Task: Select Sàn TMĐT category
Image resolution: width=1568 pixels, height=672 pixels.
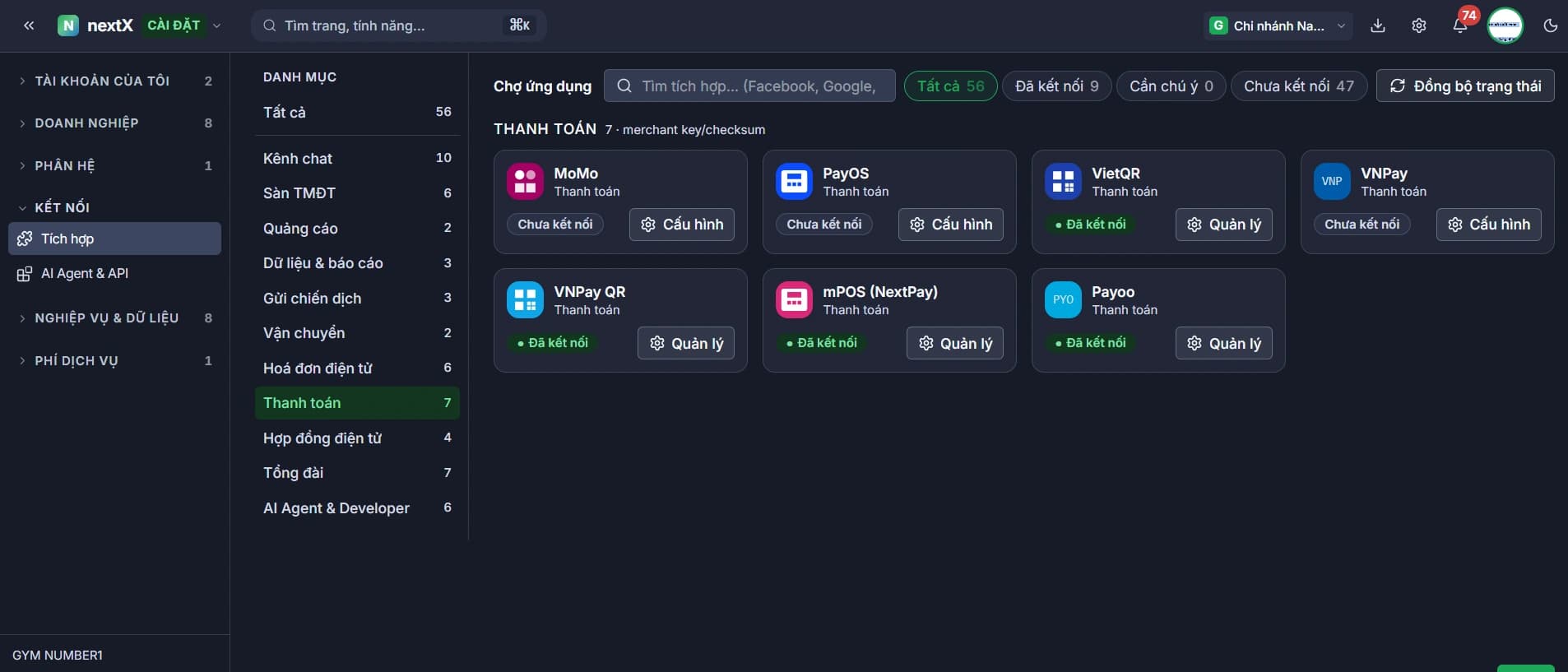Action: click(x=357, y=193)
